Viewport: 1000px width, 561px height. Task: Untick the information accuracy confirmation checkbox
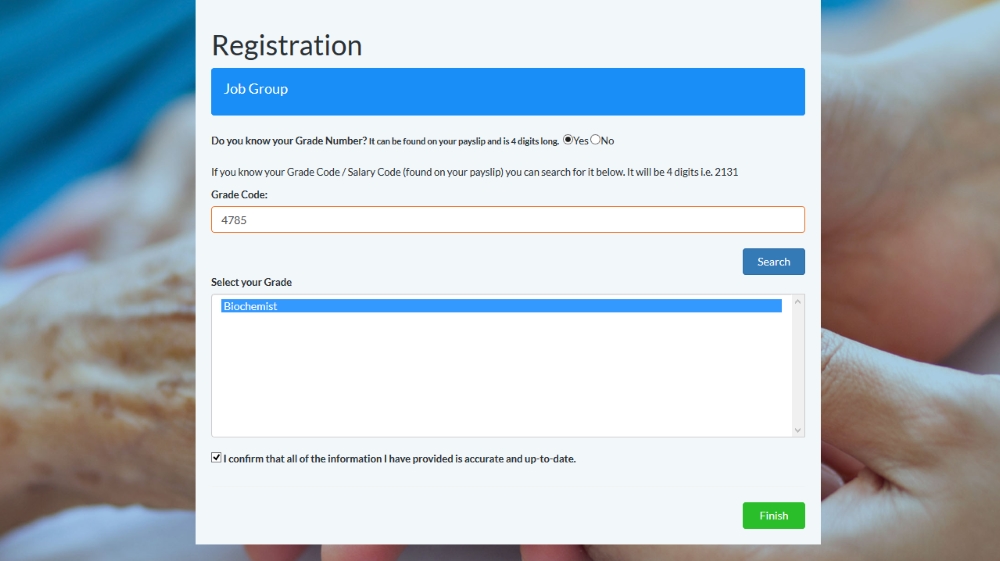[216, 458]
